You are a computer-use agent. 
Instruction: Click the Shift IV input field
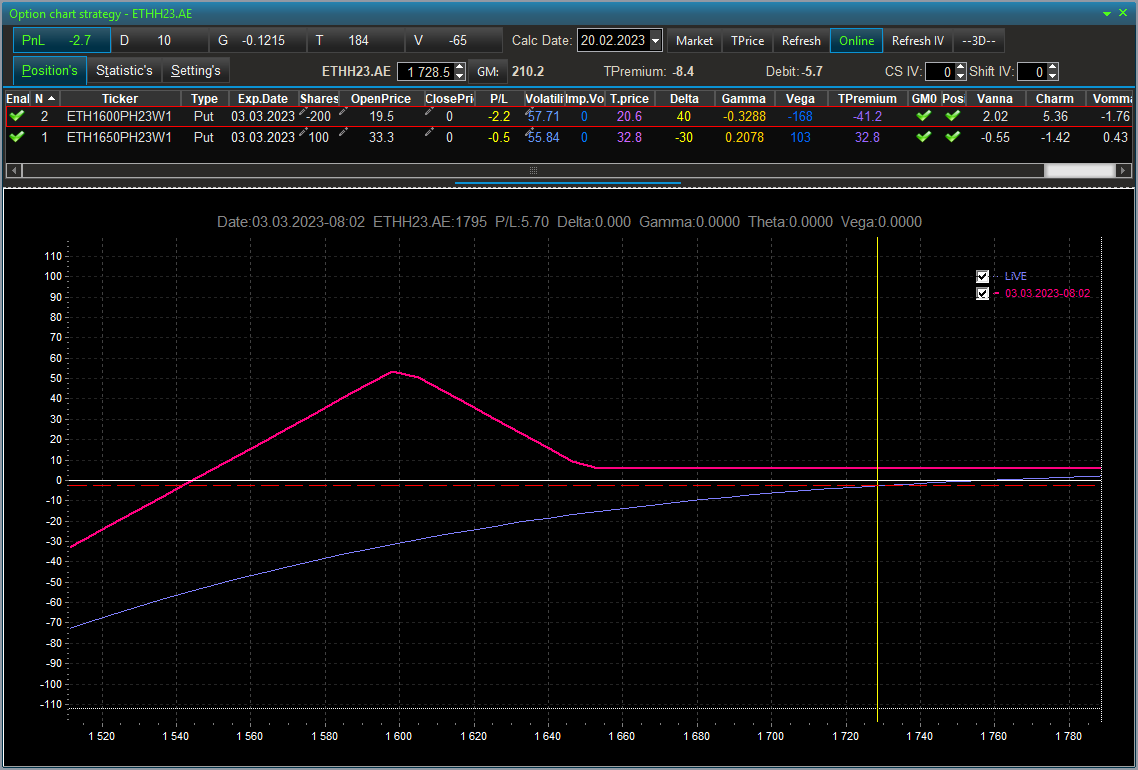1033,72
